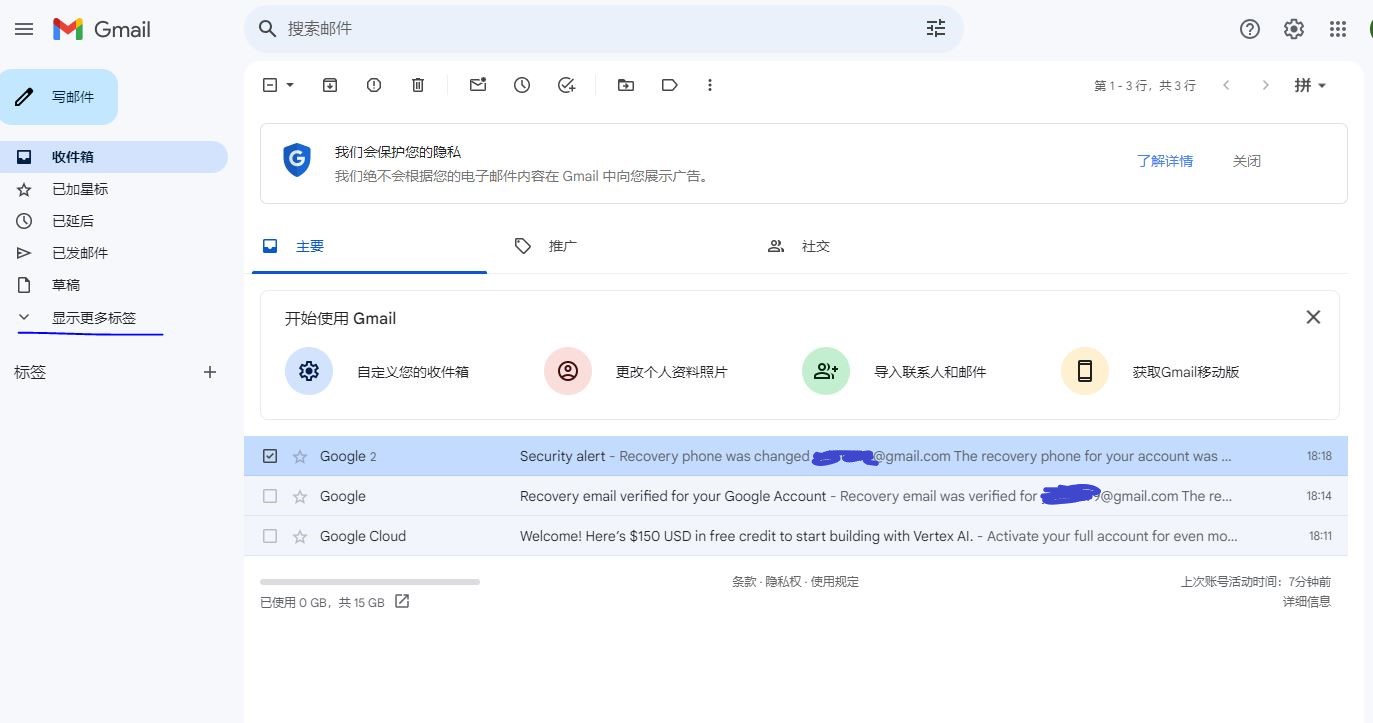Report selected email as spam

coord(374,85)
